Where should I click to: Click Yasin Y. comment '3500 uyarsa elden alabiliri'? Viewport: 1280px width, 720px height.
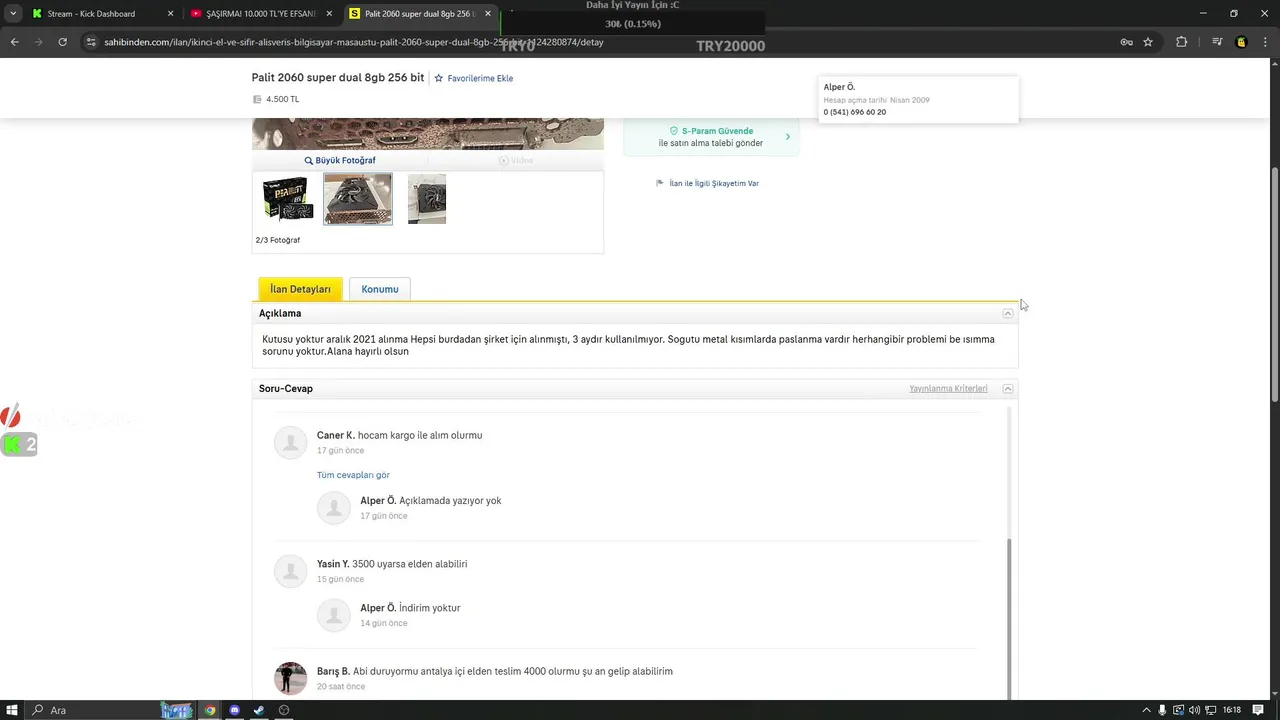tap(409, 564)
